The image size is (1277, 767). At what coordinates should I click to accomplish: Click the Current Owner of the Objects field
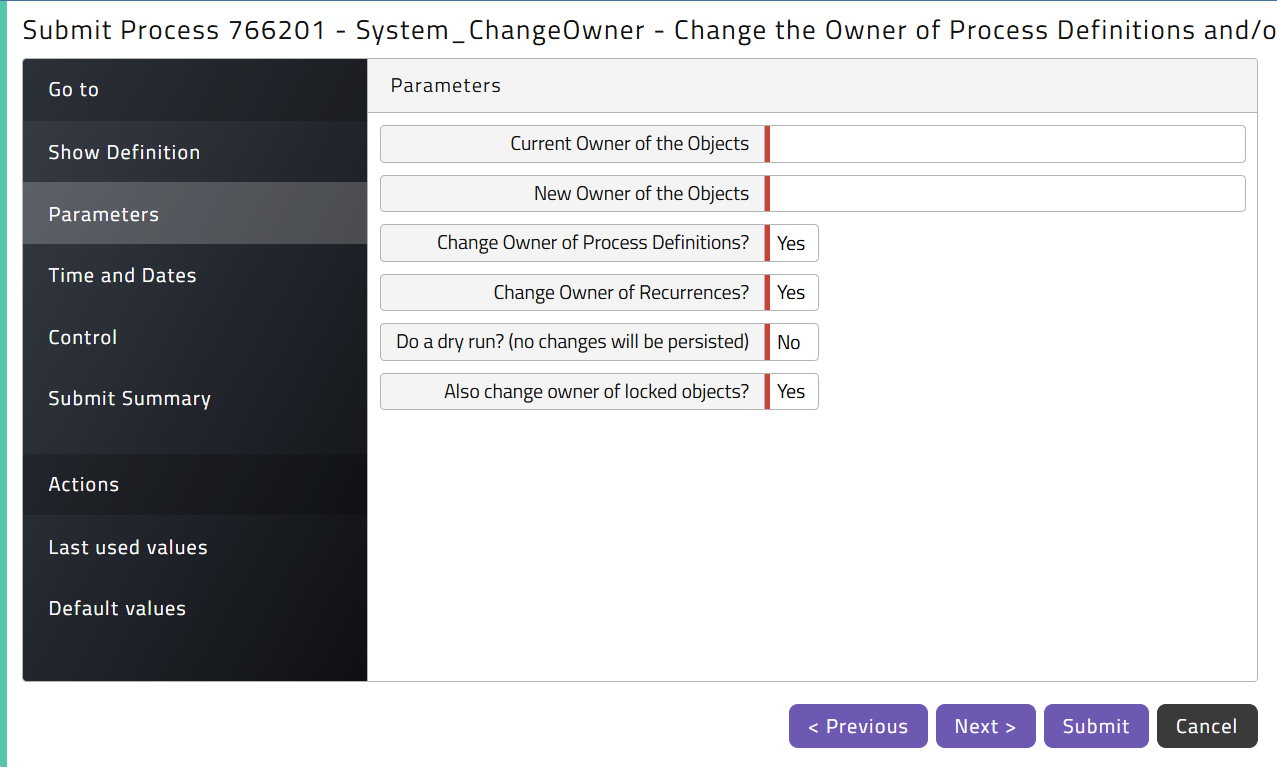[x=1007, y=144]
